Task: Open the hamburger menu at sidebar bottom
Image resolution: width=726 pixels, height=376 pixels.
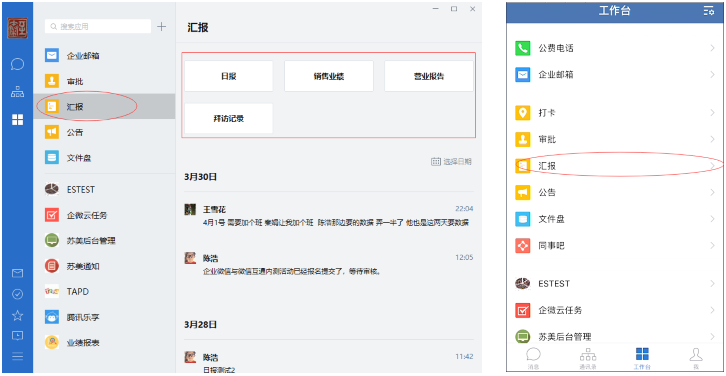Action: tap(17, 356)
